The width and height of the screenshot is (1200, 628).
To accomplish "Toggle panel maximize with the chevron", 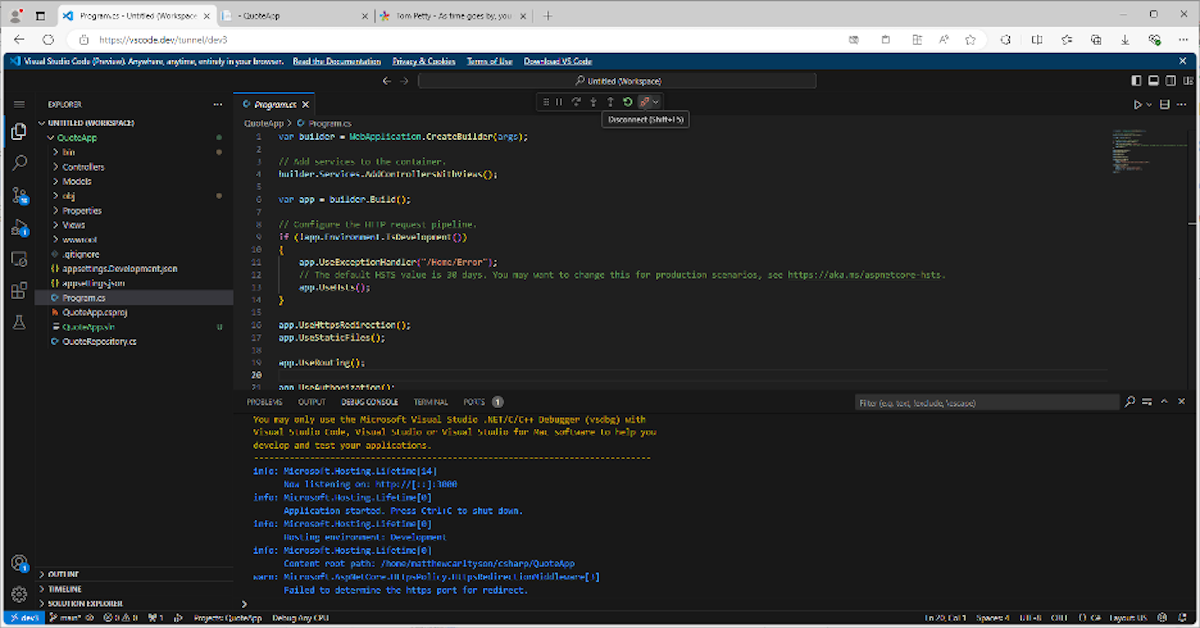I will (1165, 401).
